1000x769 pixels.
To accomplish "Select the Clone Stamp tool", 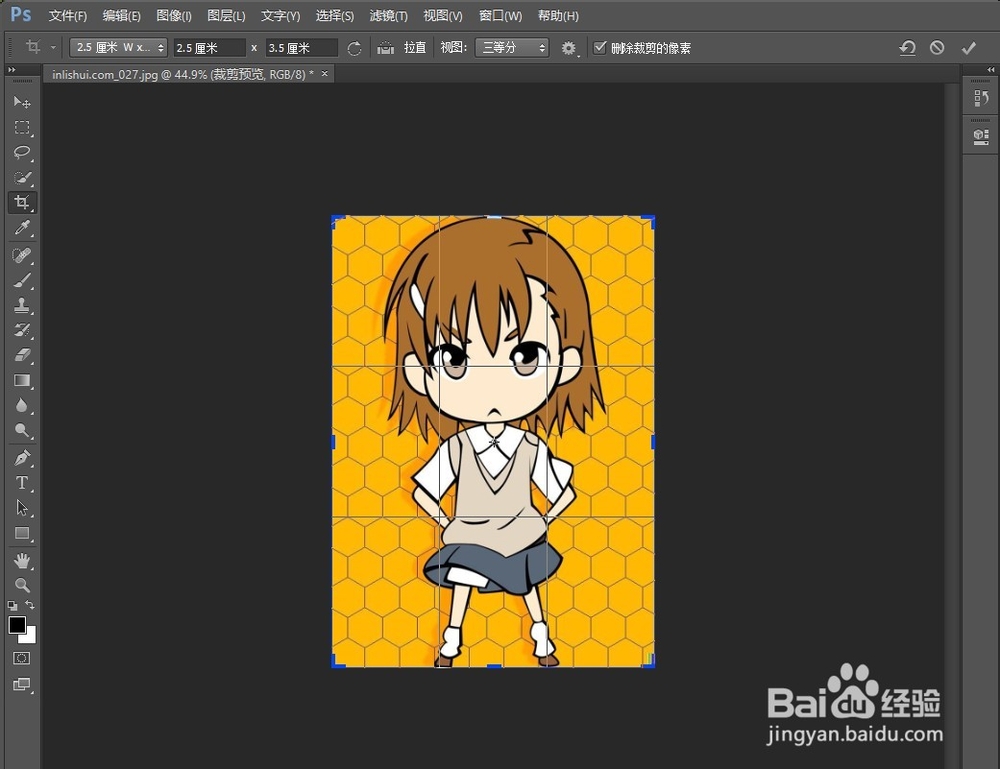I will pyautogui.click(x=22, y=304).
